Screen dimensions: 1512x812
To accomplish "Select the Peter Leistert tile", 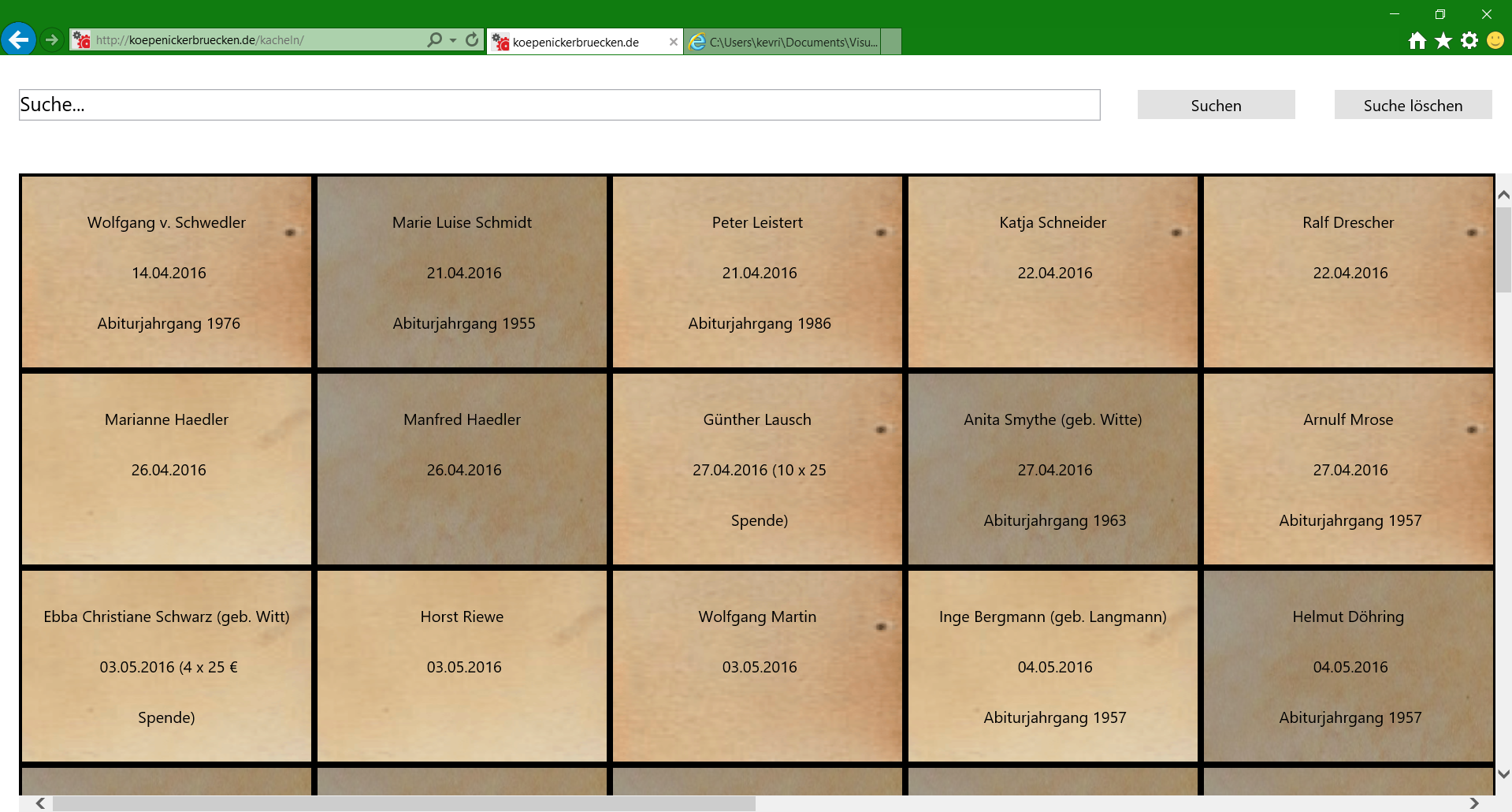I will [757, 271].
